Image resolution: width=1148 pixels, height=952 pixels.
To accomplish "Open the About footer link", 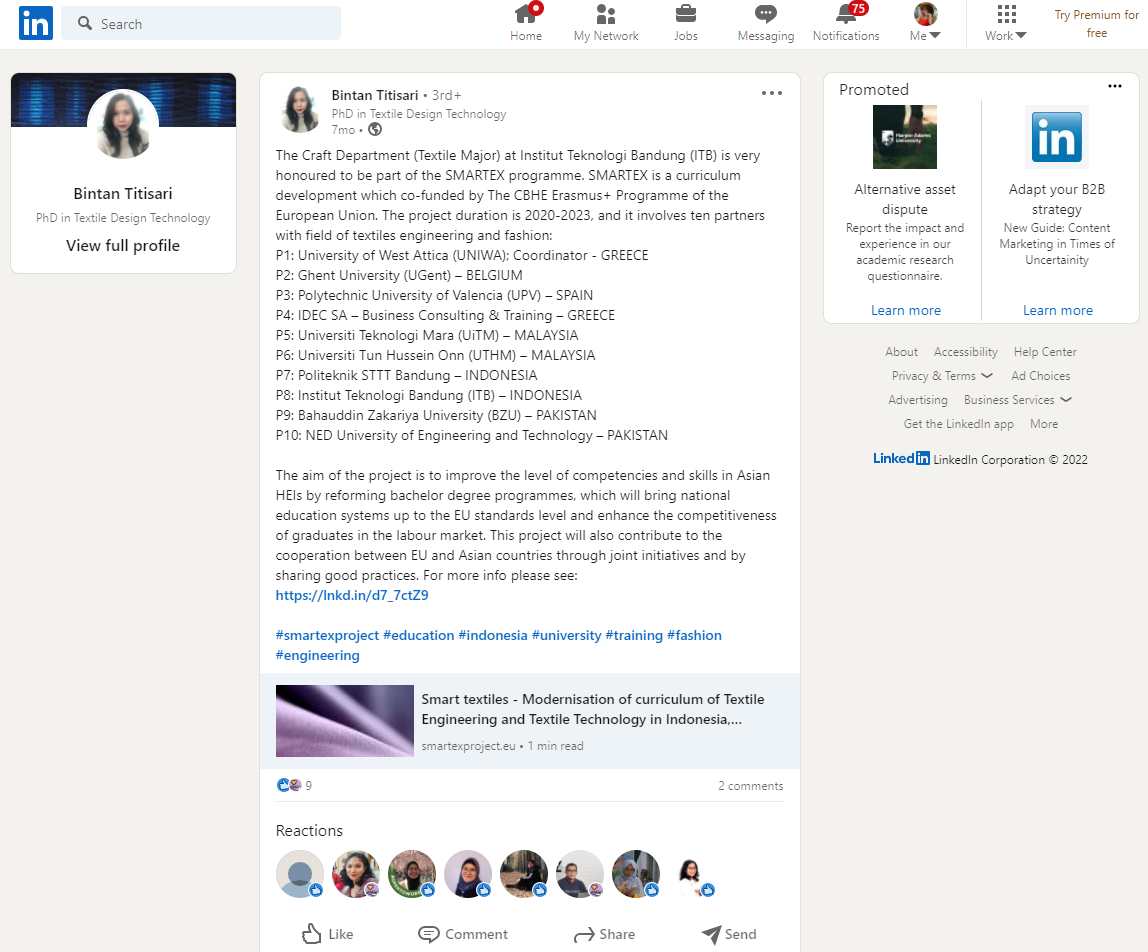I will tap(901, 352).
